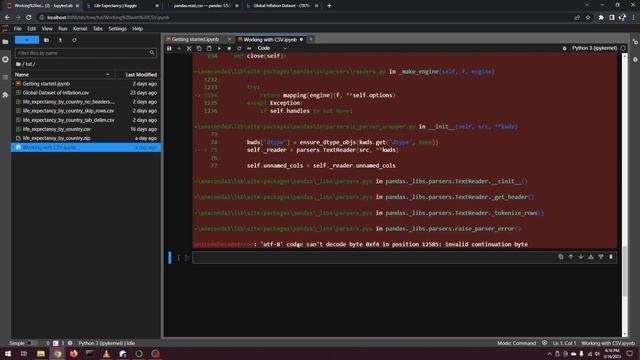The height and width of the screenshot is (360, 640).
Task: Open the file browser sidebar tab
Action: 5,42
